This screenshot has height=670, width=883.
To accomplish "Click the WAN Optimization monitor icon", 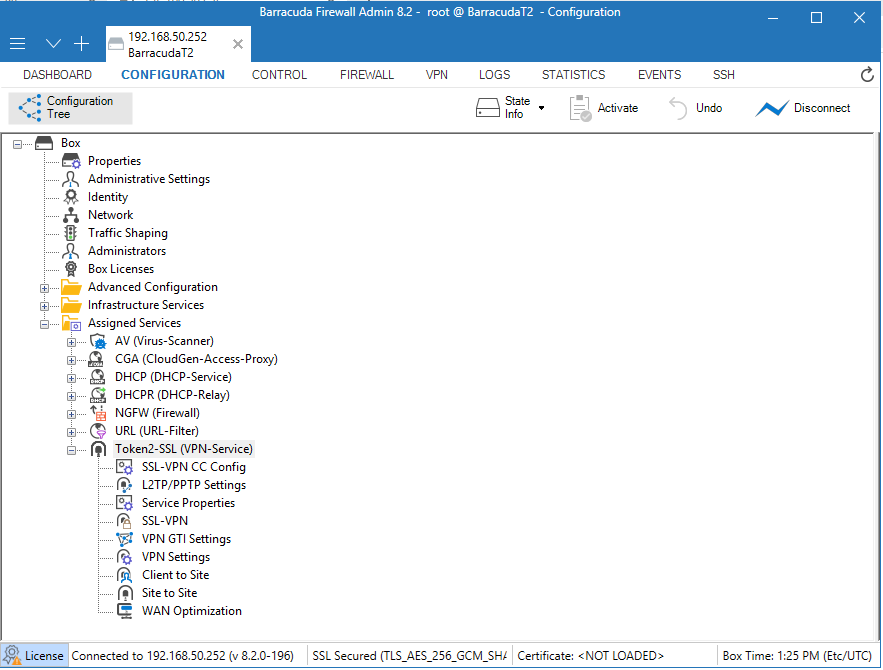I will tap(125, 611).
